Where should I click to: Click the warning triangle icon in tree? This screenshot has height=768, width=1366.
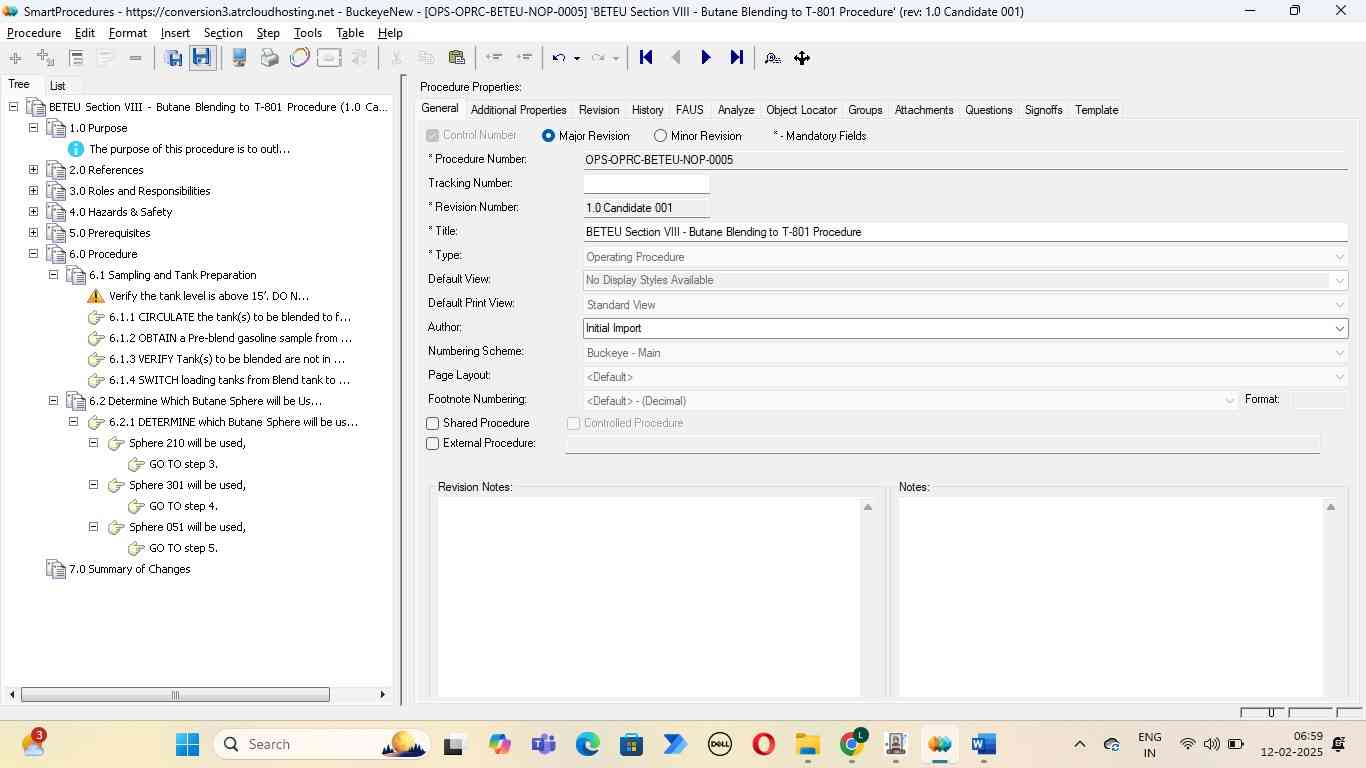(x=96, y=296)
